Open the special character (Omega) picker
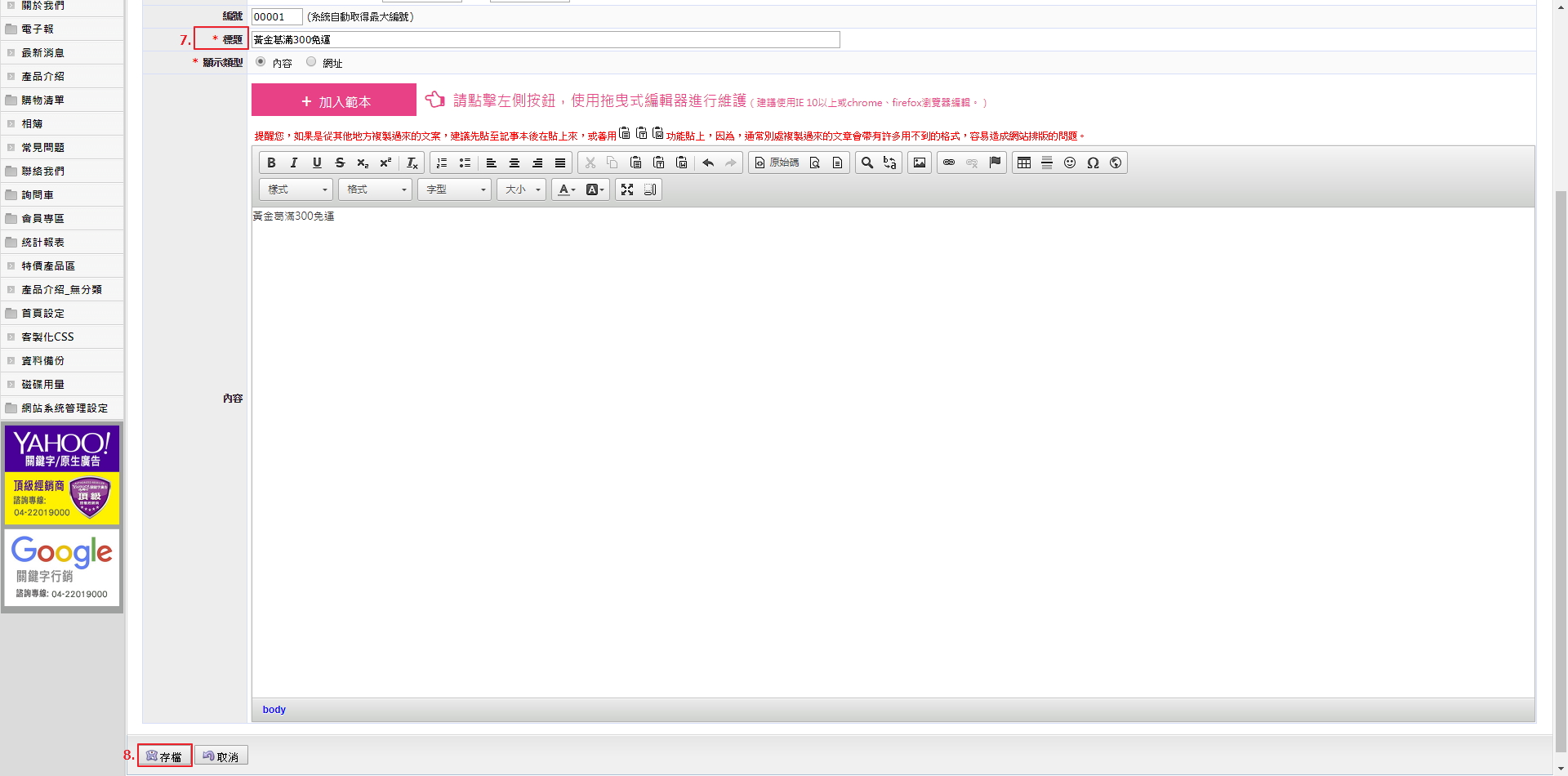This screenshot has width=1568, height=776. pyautogui.click(x=1093, y=163)
